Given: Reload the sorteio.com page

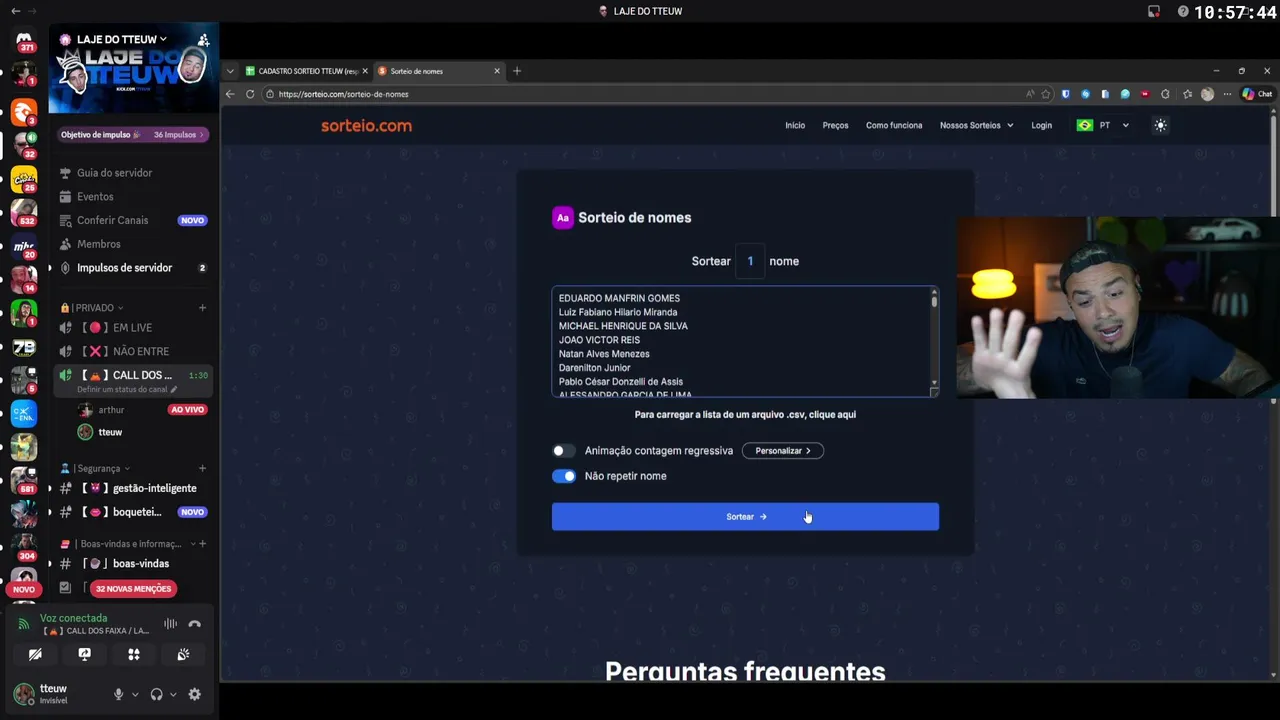Looking at the screenshot, I should 250,94.
